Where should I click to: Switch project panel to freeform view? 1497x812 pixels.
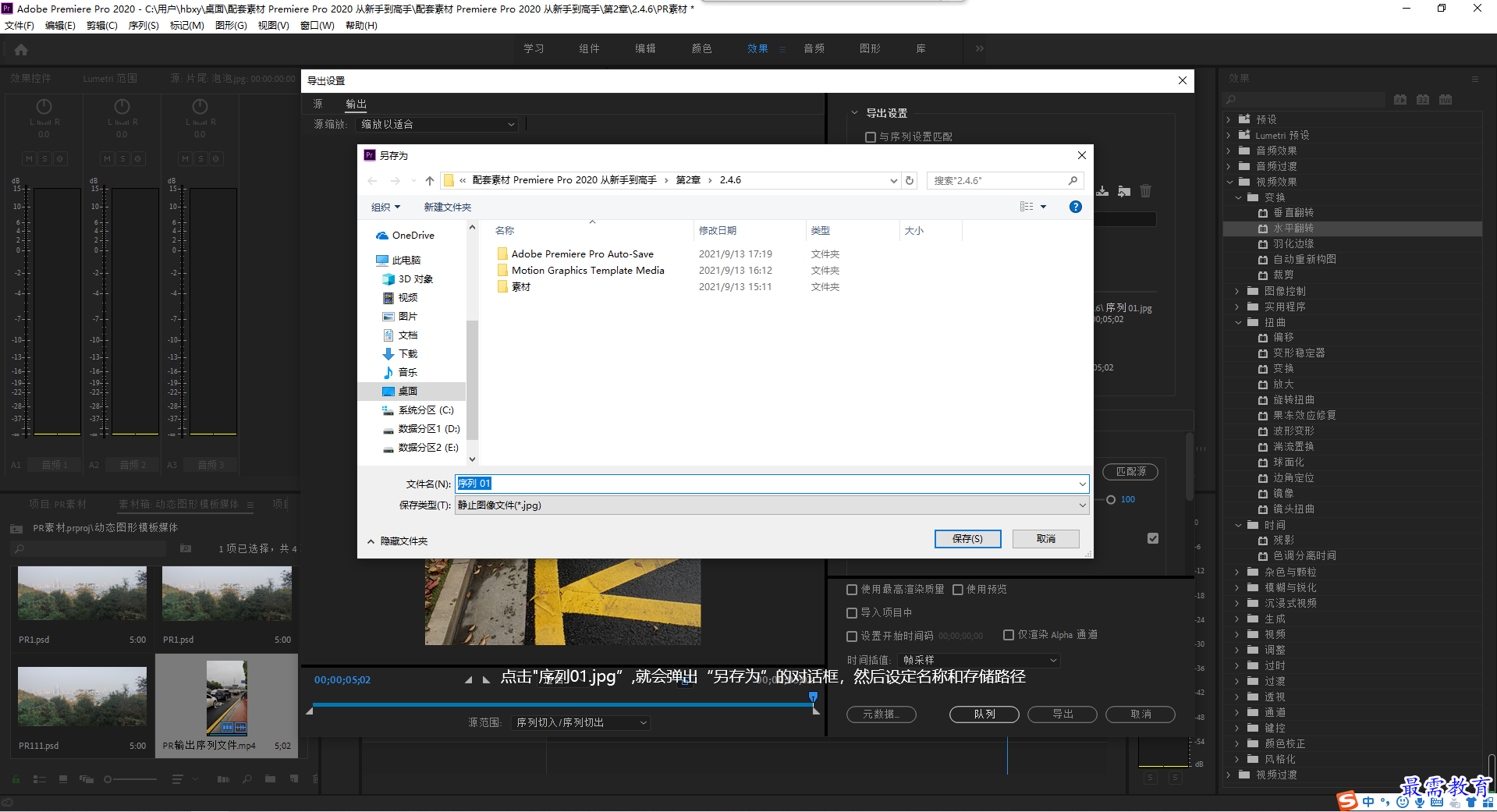coord(86,778)
